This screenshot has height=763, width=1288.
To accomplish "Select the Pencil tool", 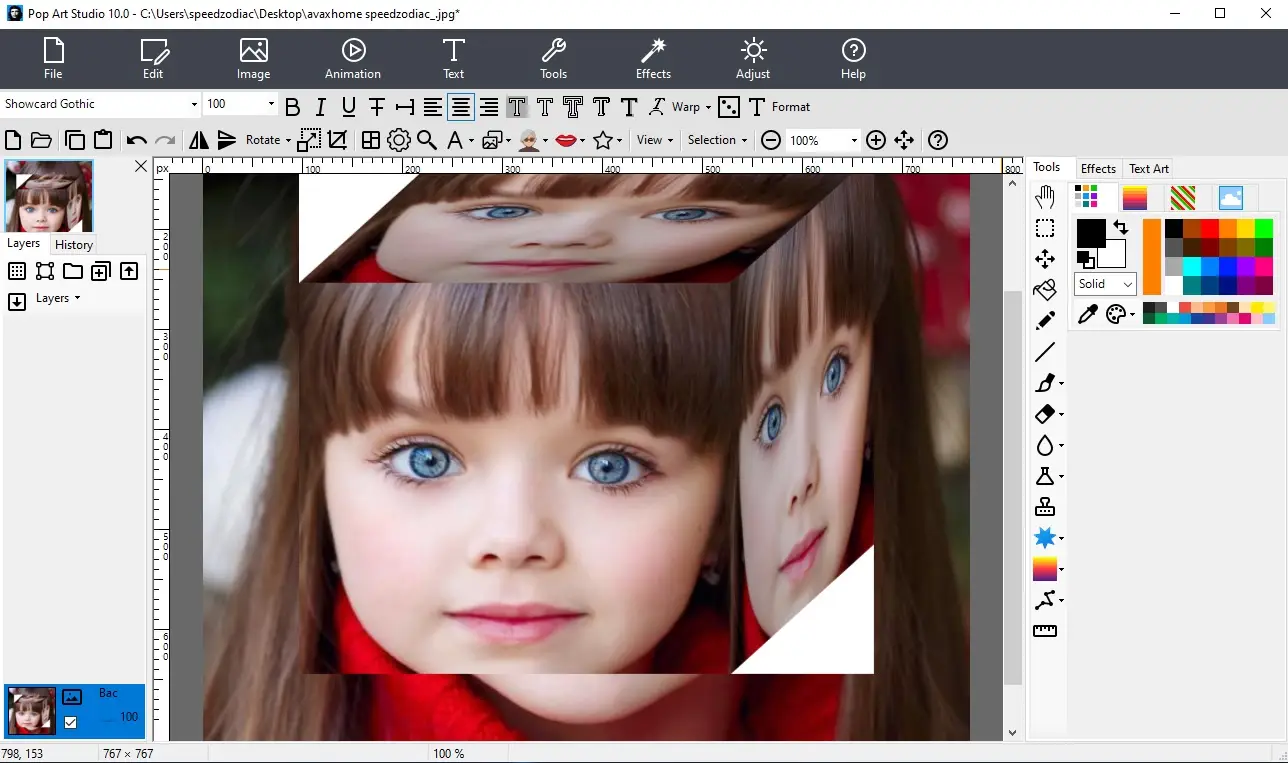I will click(x=1045, y=321).
